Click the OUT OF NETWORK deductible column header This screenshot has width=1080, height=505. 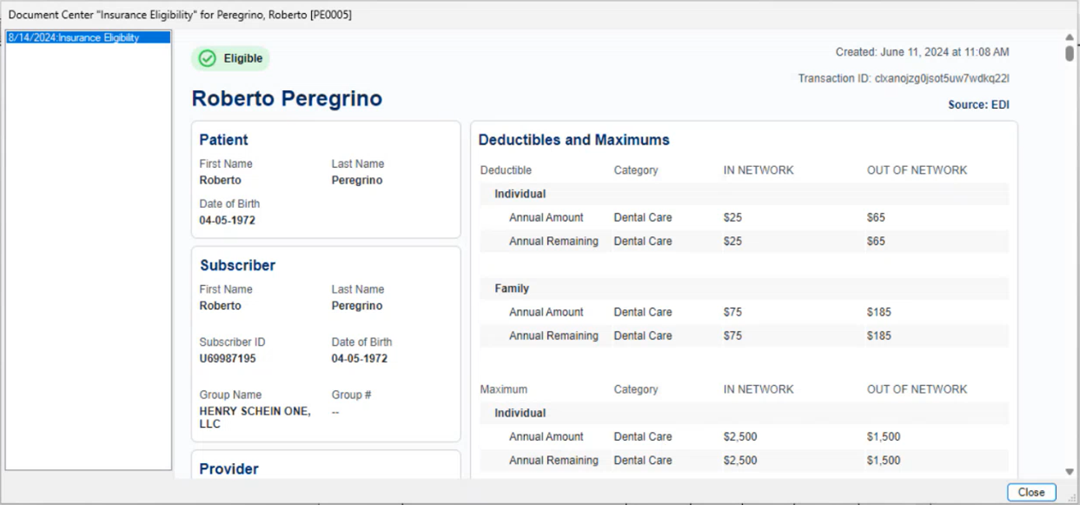[916, 170]
